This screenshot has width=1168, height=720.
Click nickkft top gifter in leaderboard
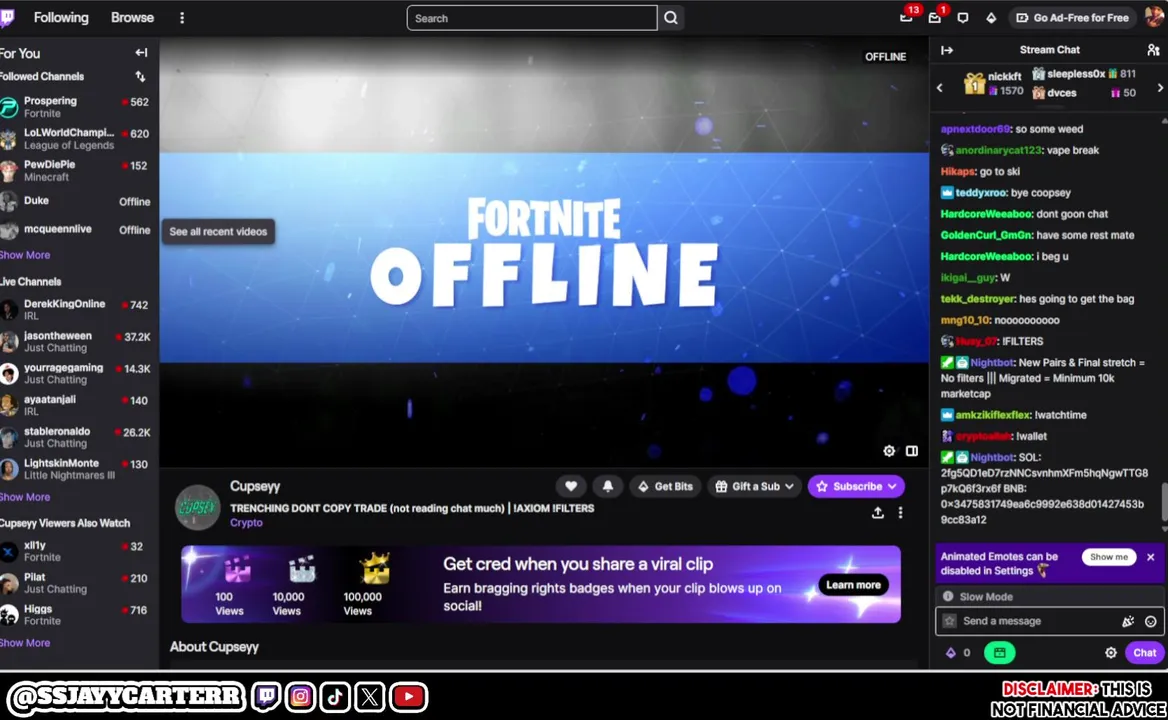[994, 83]
